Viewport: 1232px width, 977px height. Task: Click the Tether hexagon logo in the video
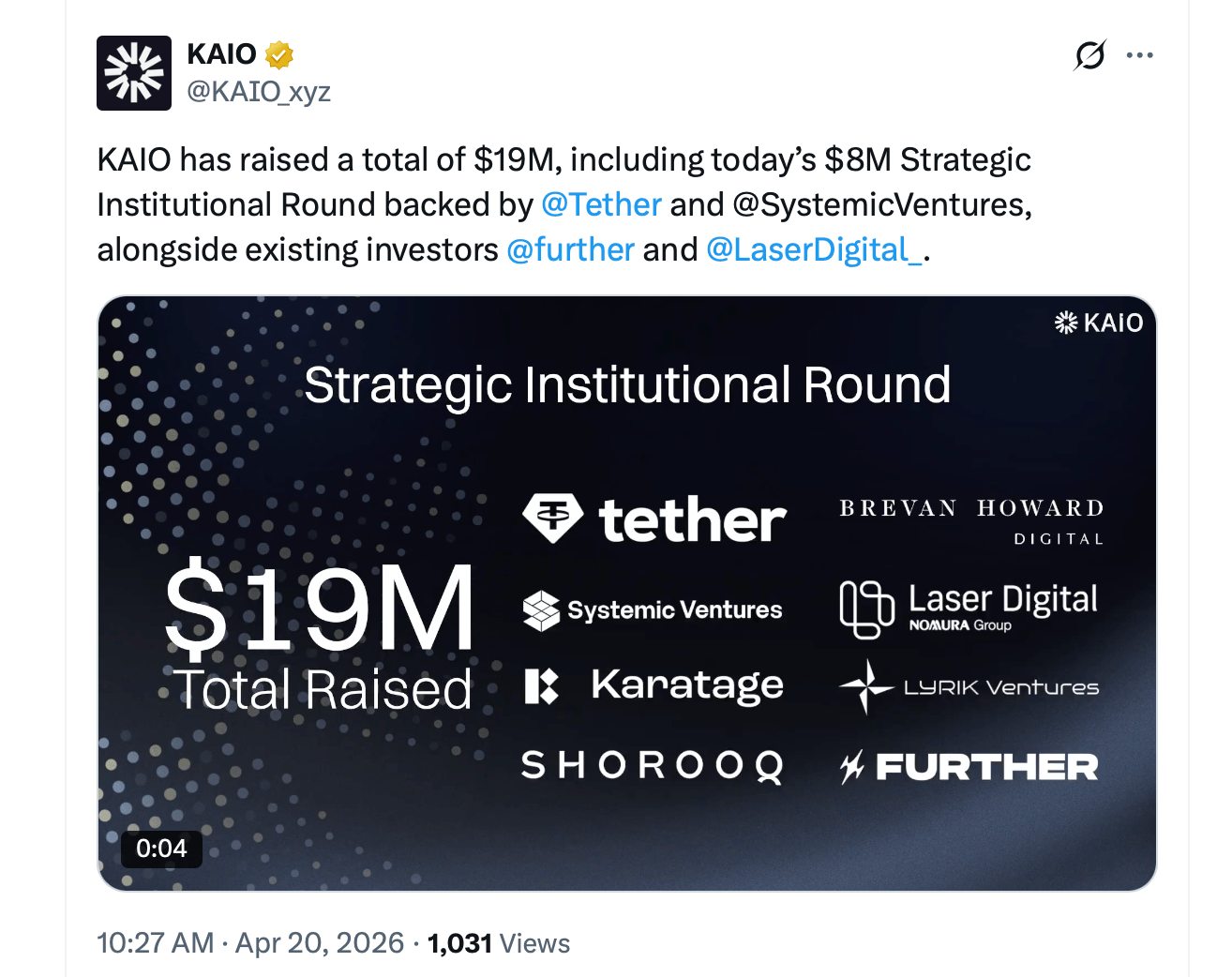[x=554, y=519]
